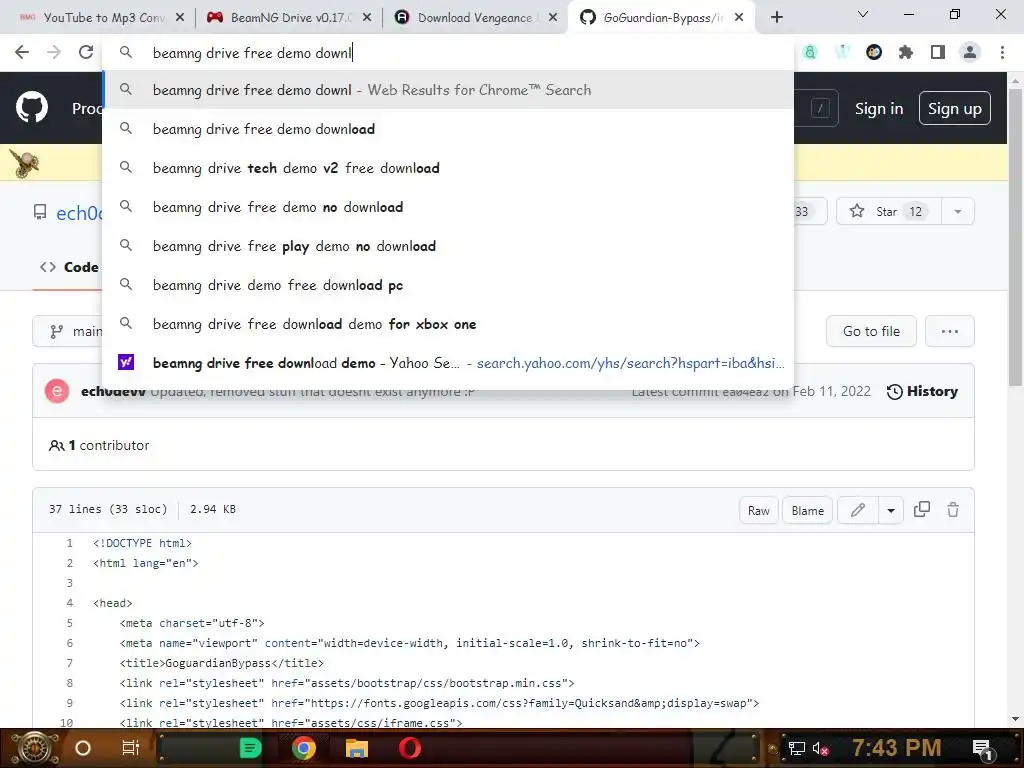
Task: Close the YouTube to Mp3 tab
Action: tap(180, 18)
